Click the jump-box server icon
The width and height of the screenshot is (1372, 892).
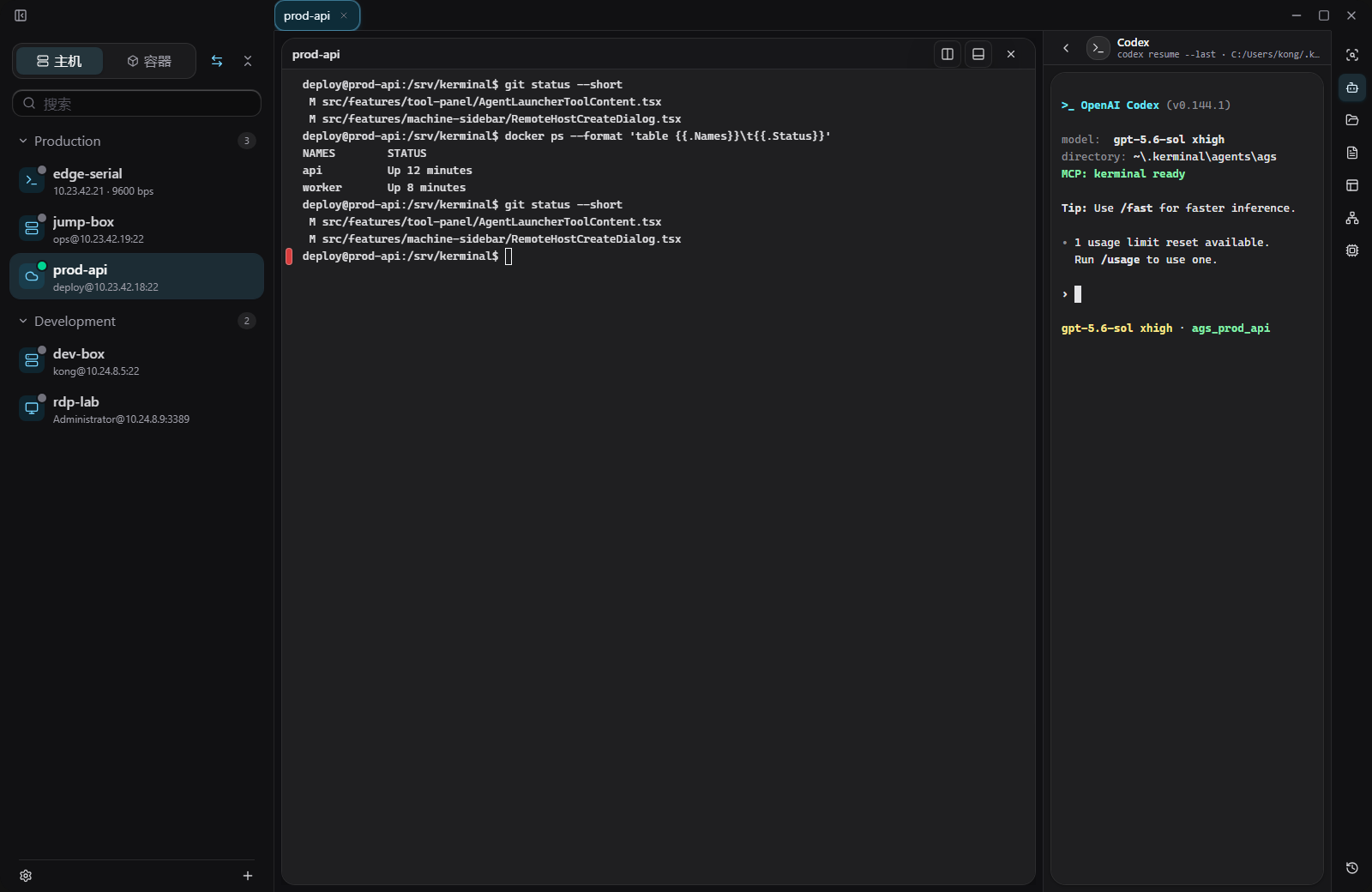[32, 228]
